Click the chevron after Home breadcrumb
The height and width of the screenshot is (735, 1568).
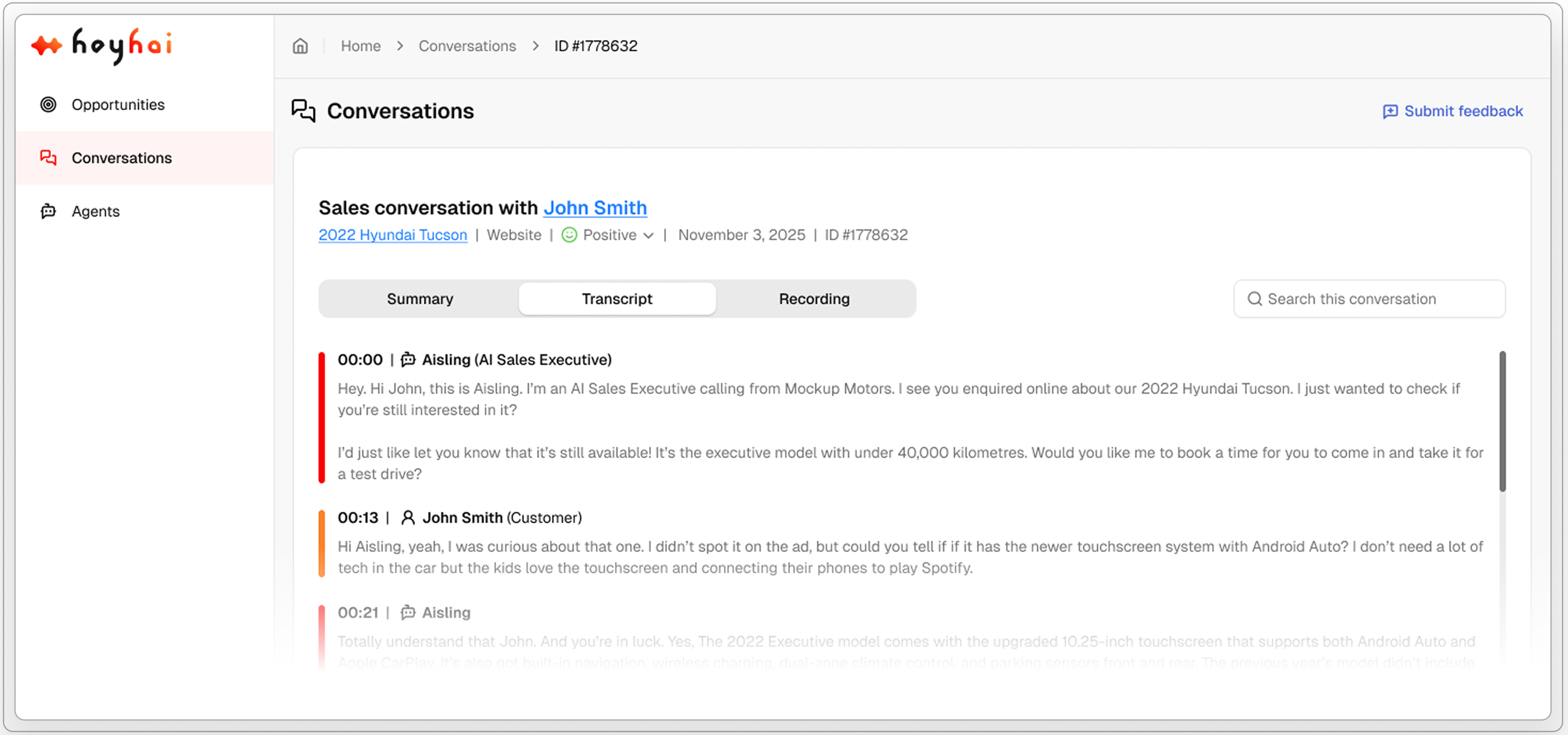point(400,46)
